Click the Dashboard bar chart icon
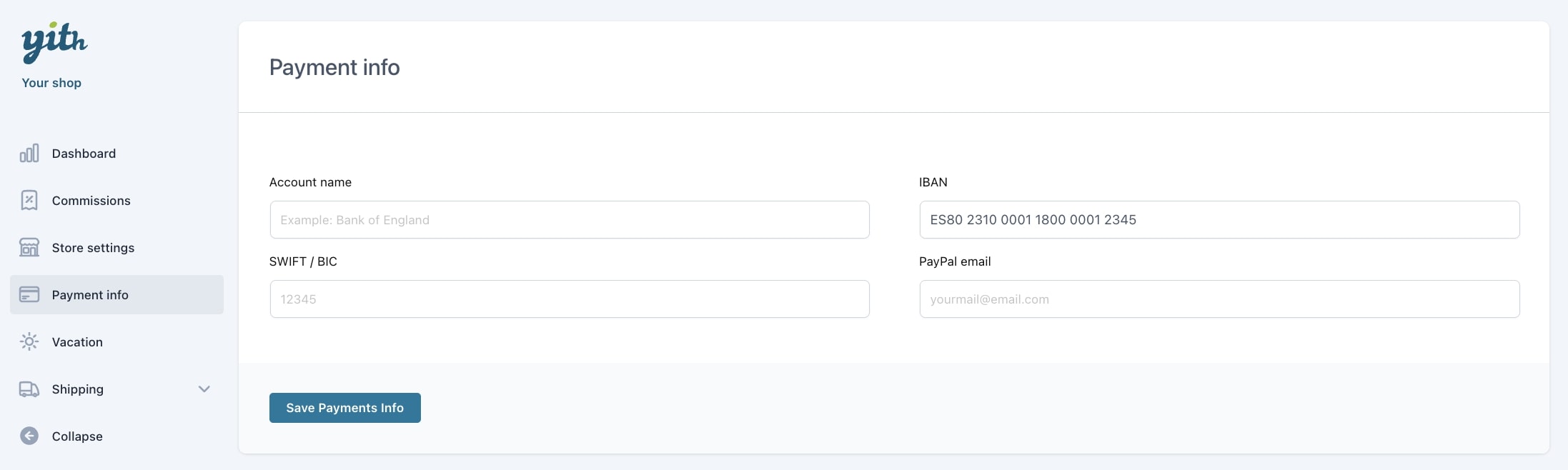The height and width of the screenshot is (470, 1568). tap(29, 154)
